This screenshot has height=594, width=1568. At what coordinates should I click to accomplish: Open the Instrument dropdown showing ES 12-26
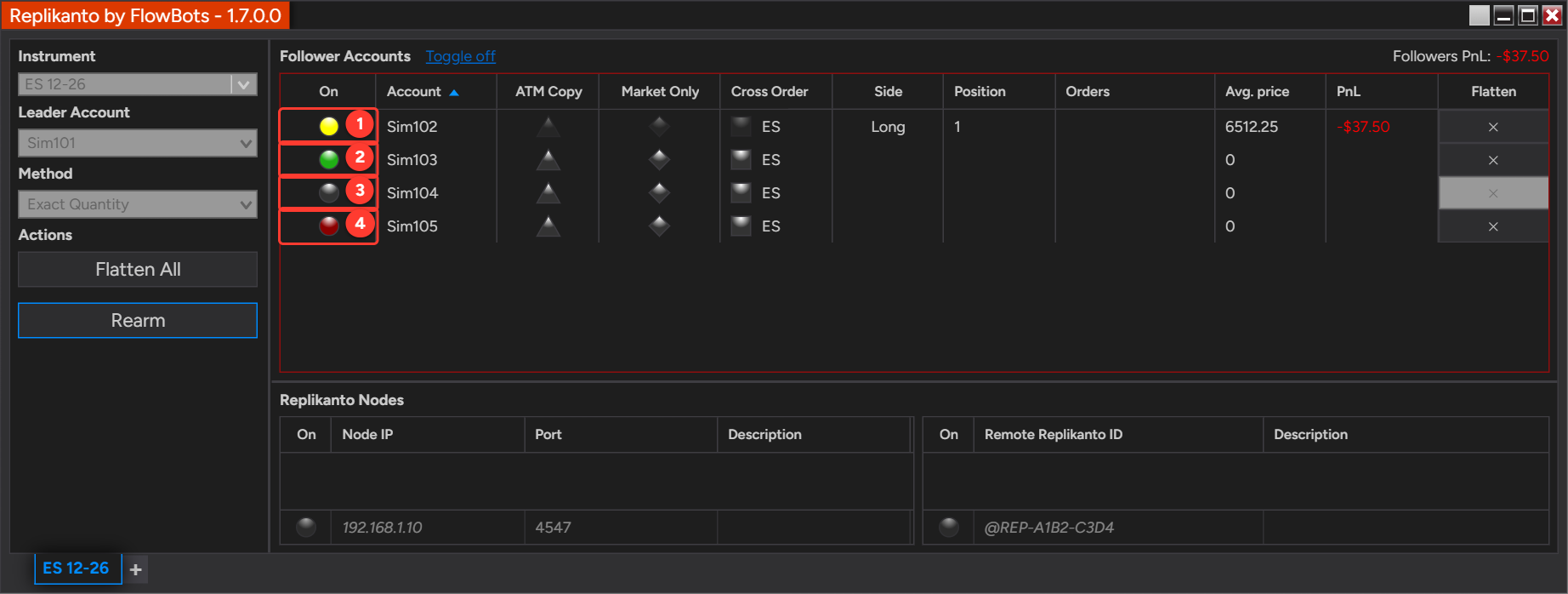click(138, 84)
